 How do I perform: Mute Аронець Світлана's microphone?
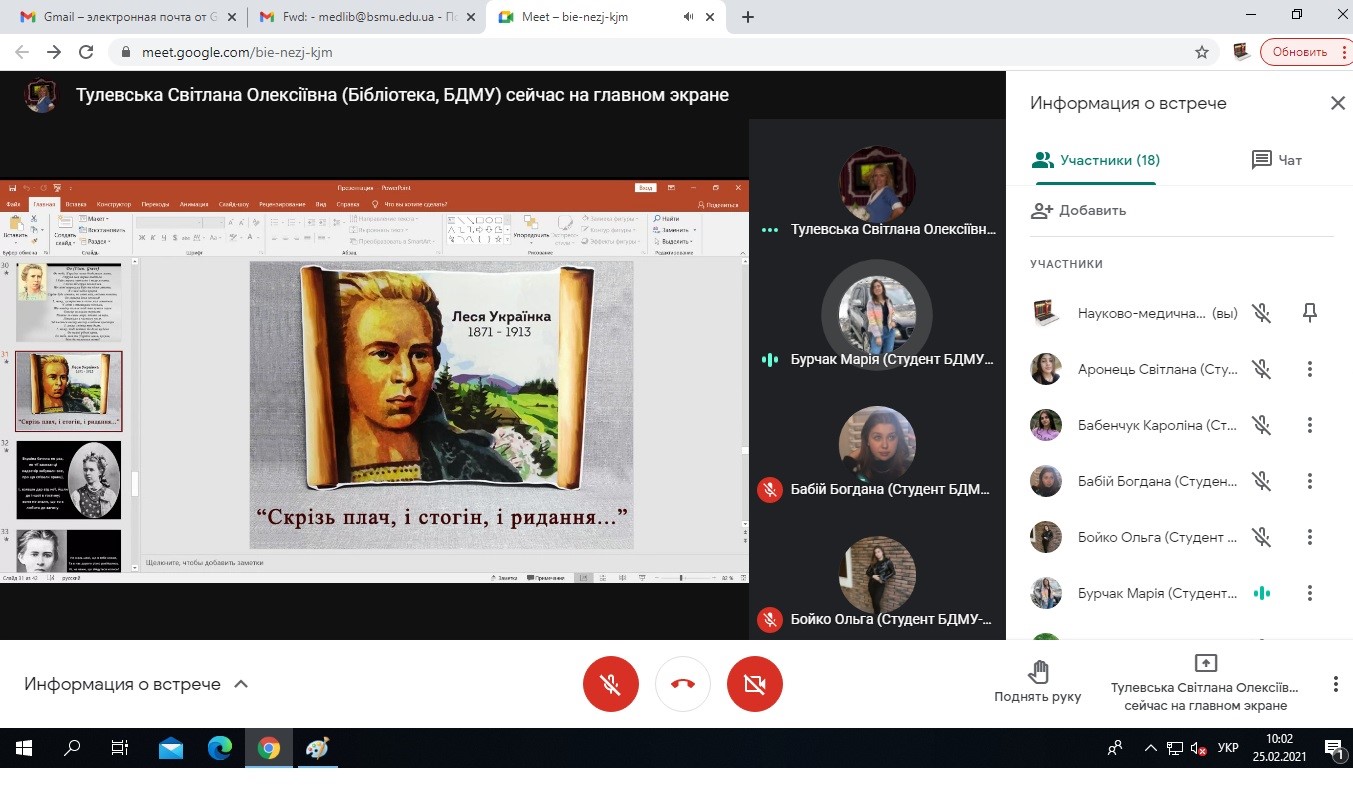click(1262, 369)
